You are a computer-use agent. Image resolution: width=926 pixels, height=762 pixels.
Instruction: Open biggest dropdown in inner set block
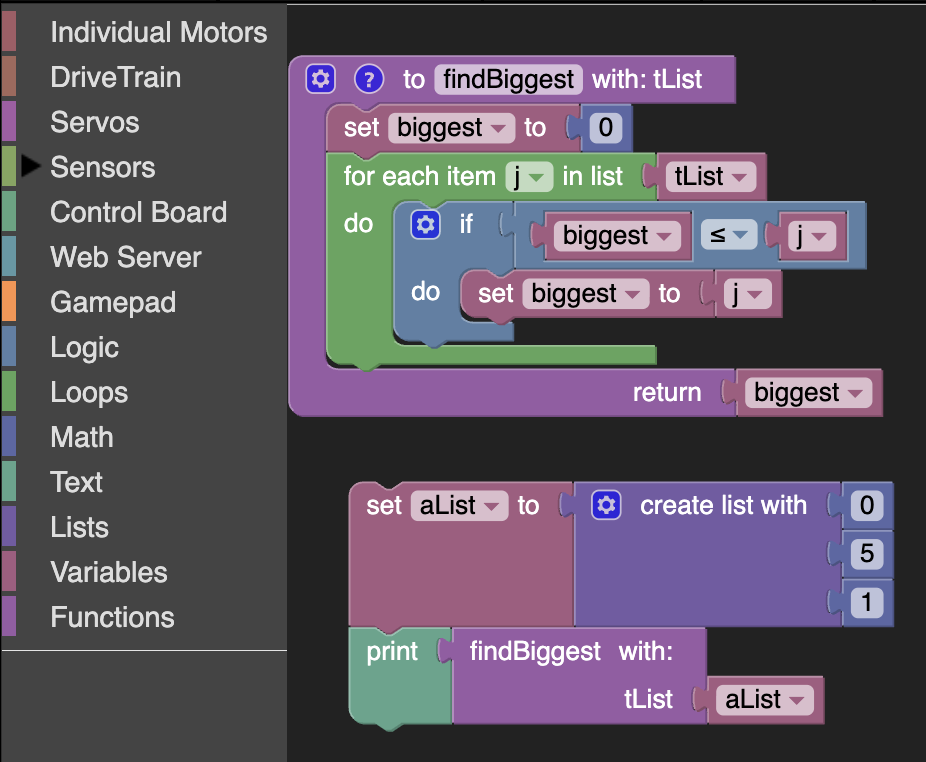[x=586, y=294]
